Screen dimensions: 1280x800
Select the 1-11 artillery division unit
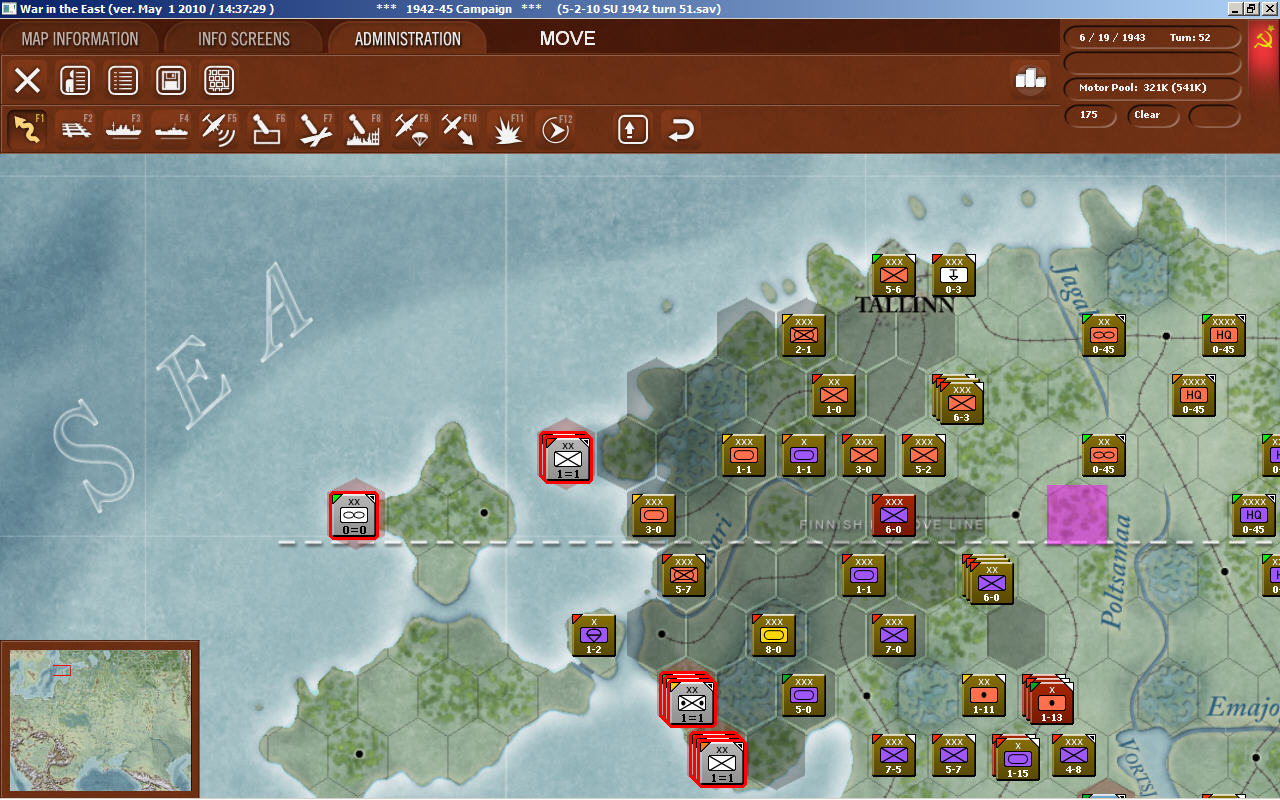(983, 695)
